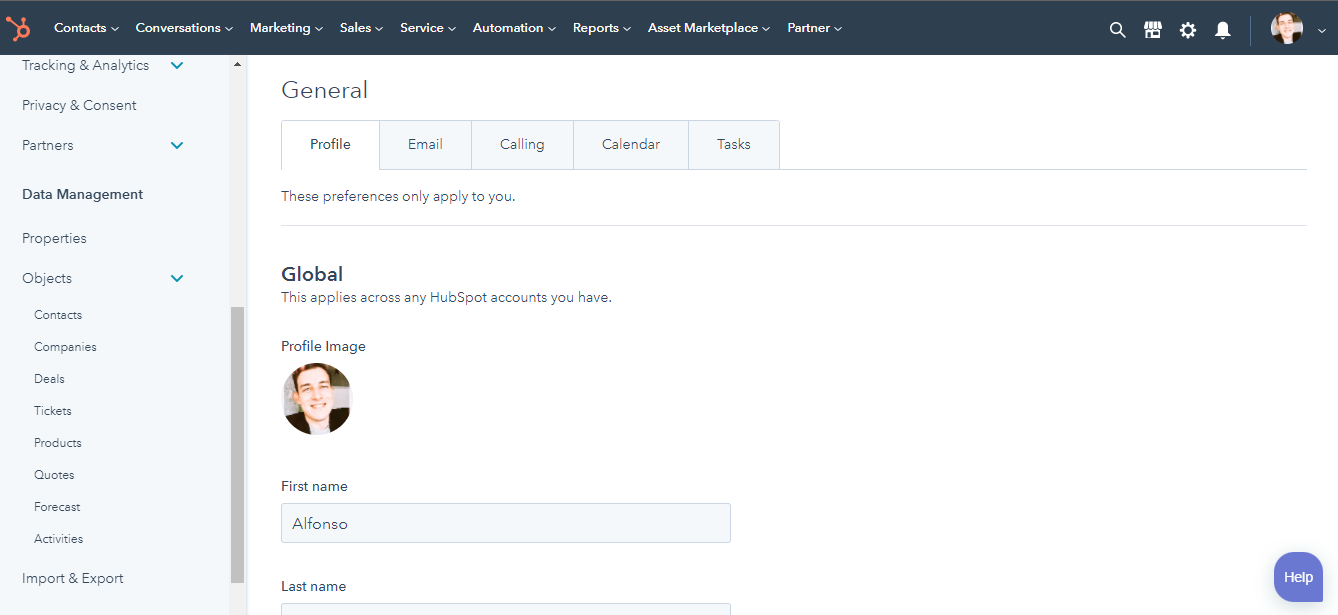
Task: Click the Profile Image thumbnail
Action: click(x=317, y=398)
